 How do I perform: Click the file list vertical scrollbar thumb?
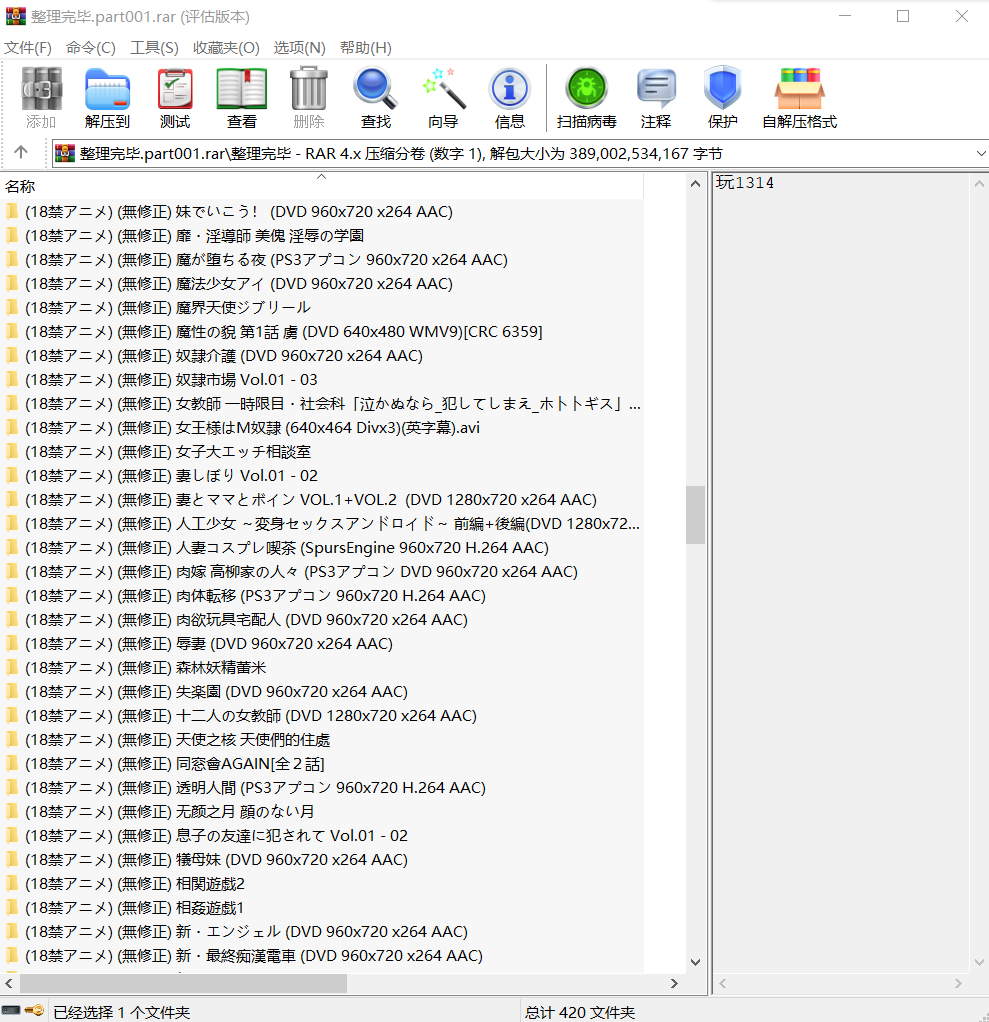click(696, 515)
